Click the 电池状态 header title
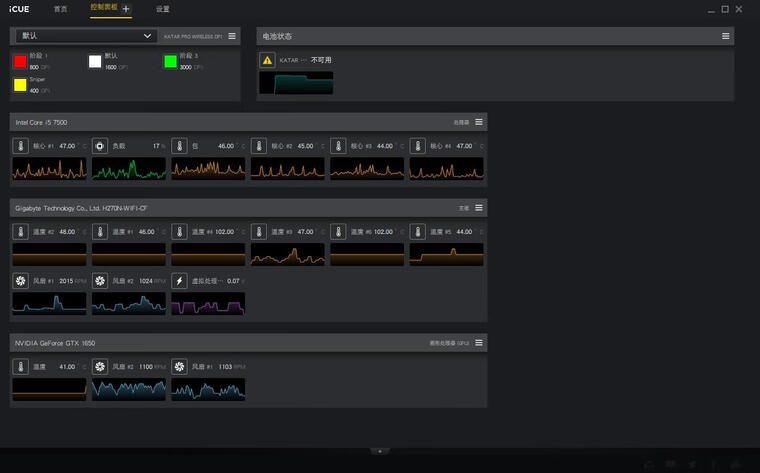 (x=277, y=36)
